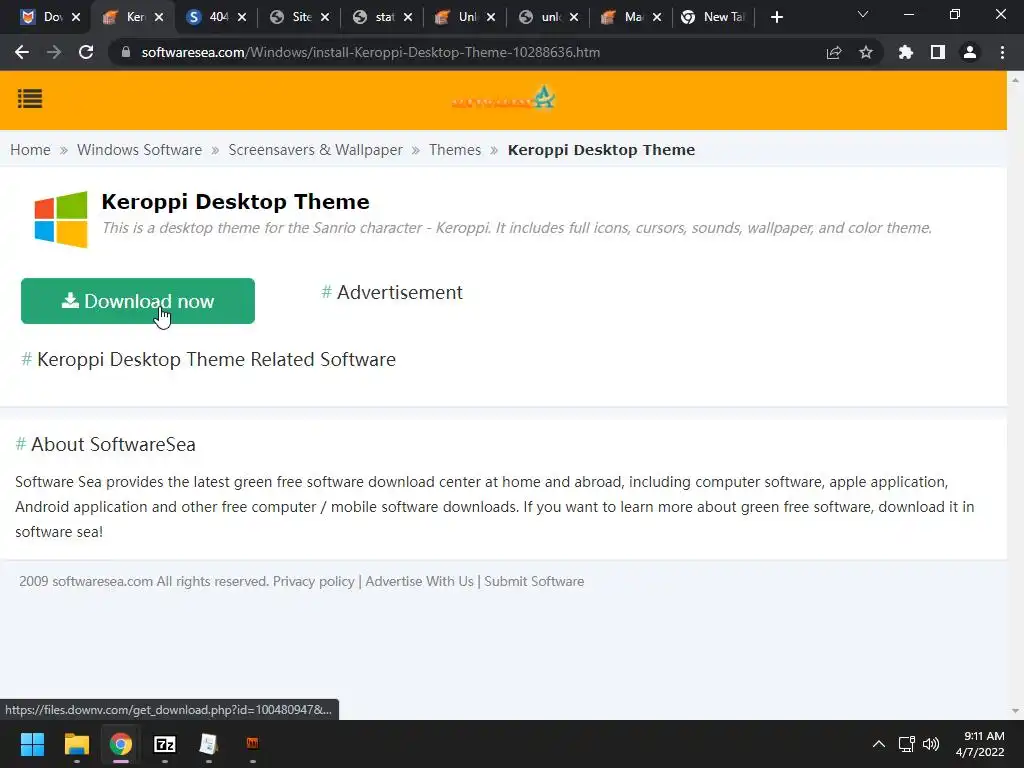Click the browser forward arrow
This screenshot has width=1024, height=768.
point(54,52)
